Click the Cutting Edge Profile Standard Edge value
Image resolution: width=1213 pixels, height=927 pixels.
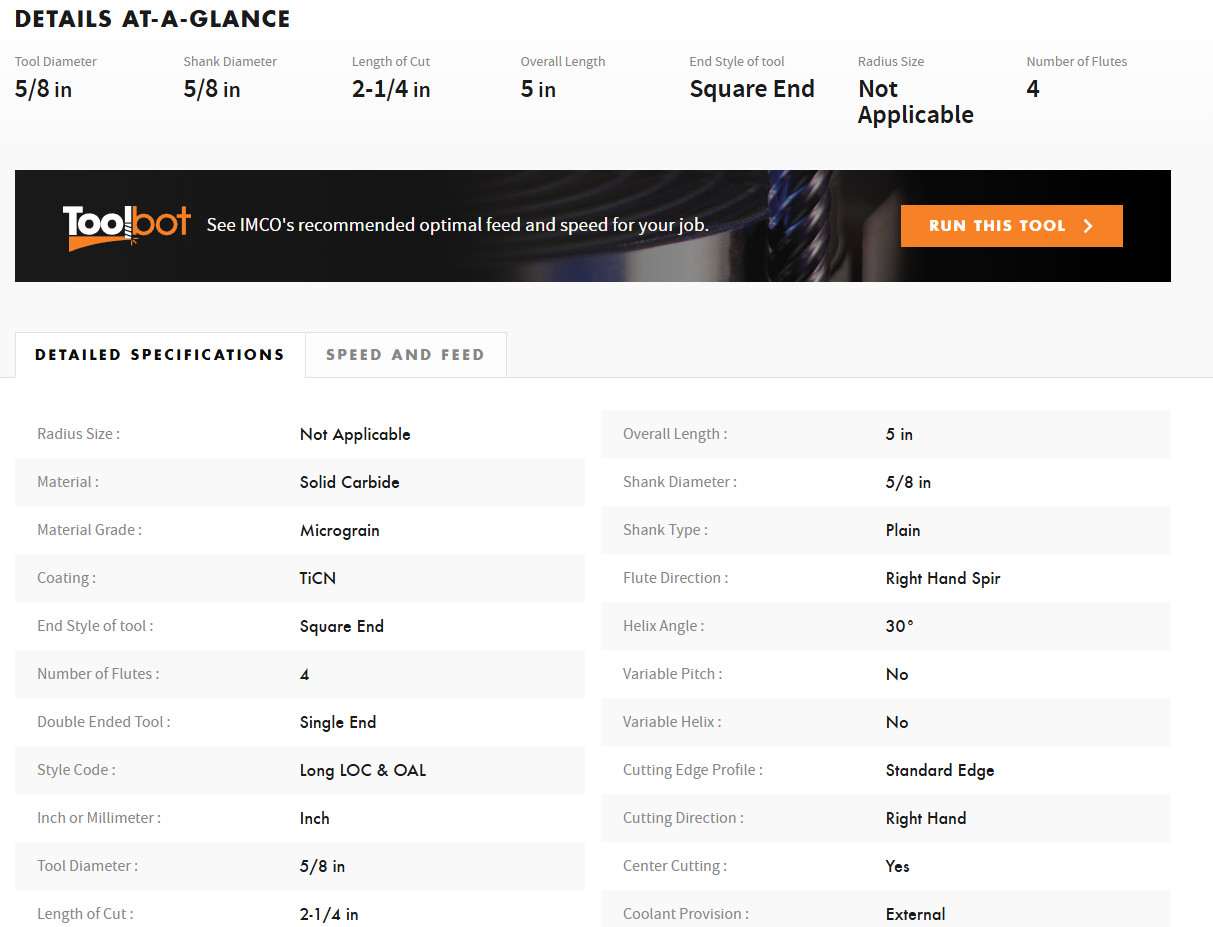coord(940,770)
